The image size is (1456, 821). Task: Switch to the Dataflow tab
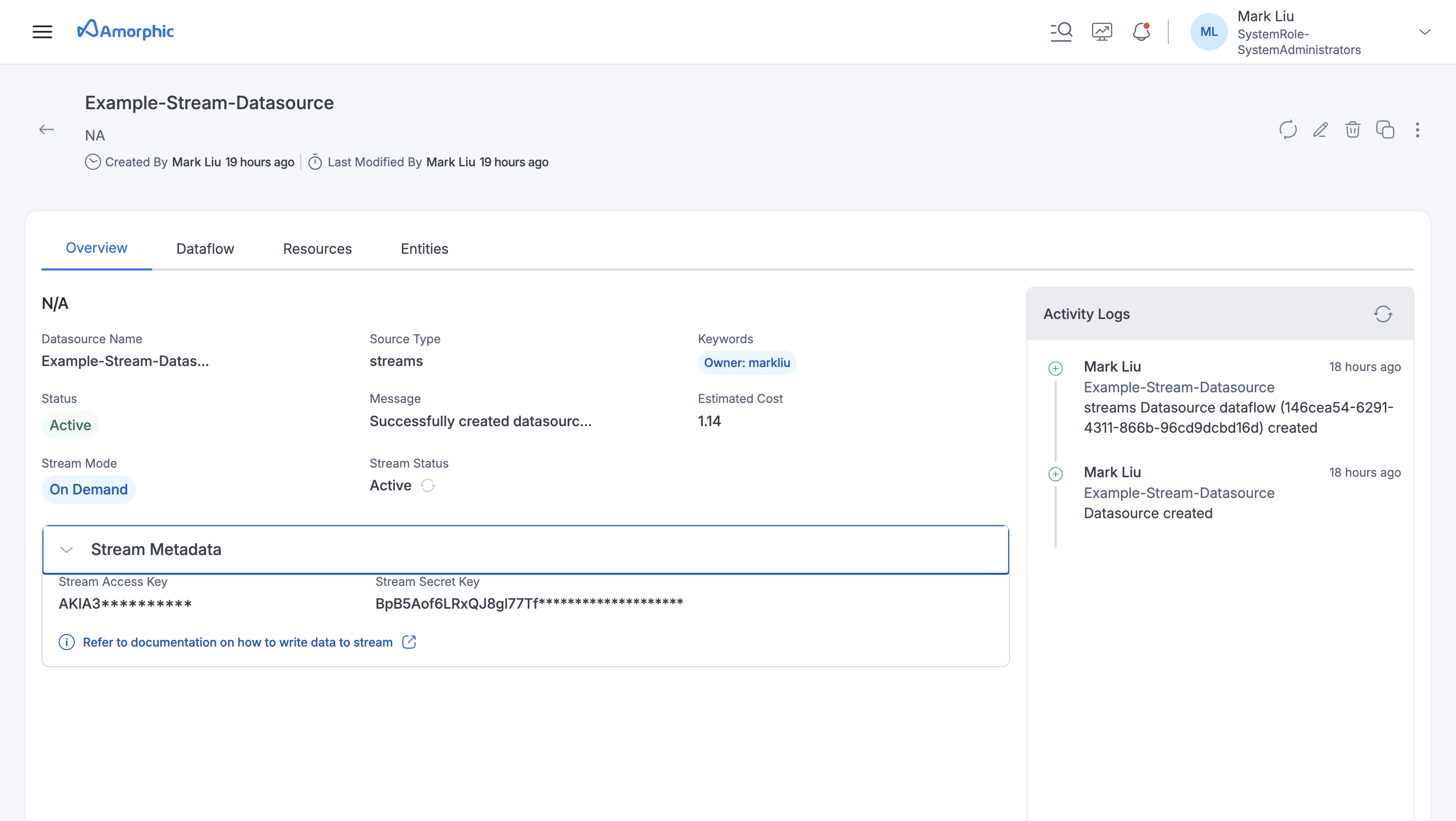point(205,249)
